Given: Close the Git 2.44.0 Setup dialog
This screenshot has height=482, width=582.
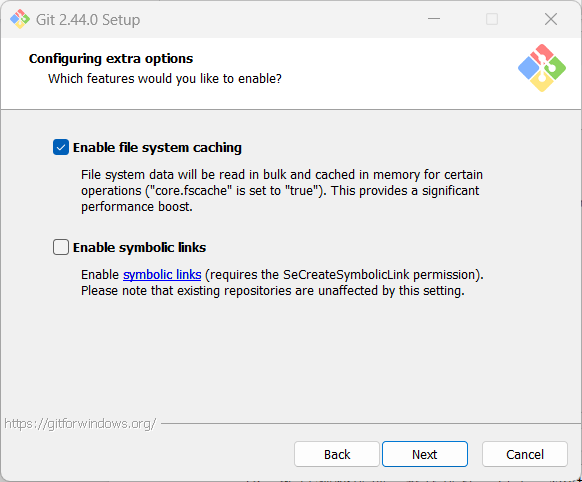Looking at the screenshot, I should [x=551, y=19].
